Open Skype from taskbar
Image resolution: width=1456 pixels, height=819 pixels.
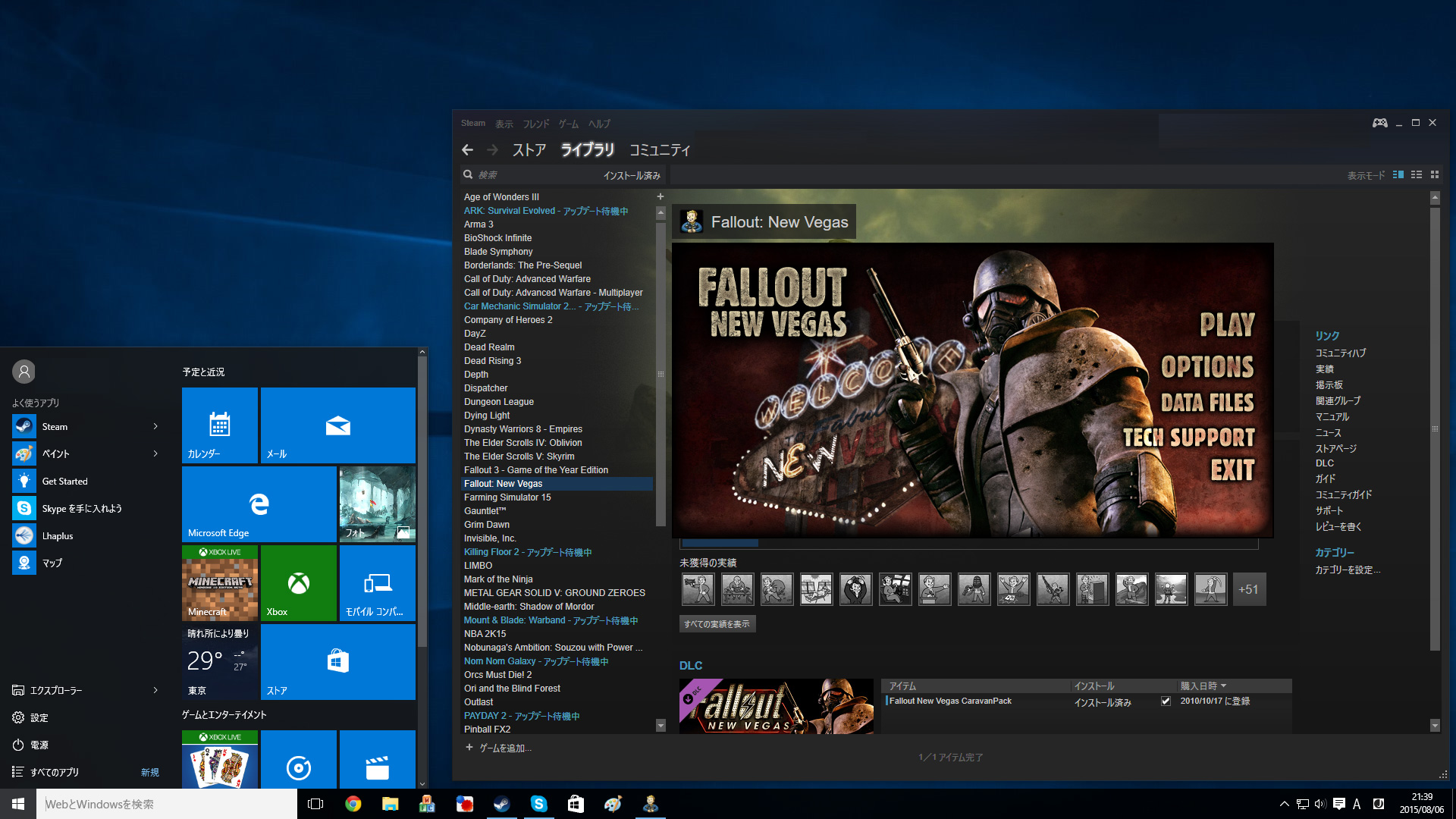[x=538, y=804]
